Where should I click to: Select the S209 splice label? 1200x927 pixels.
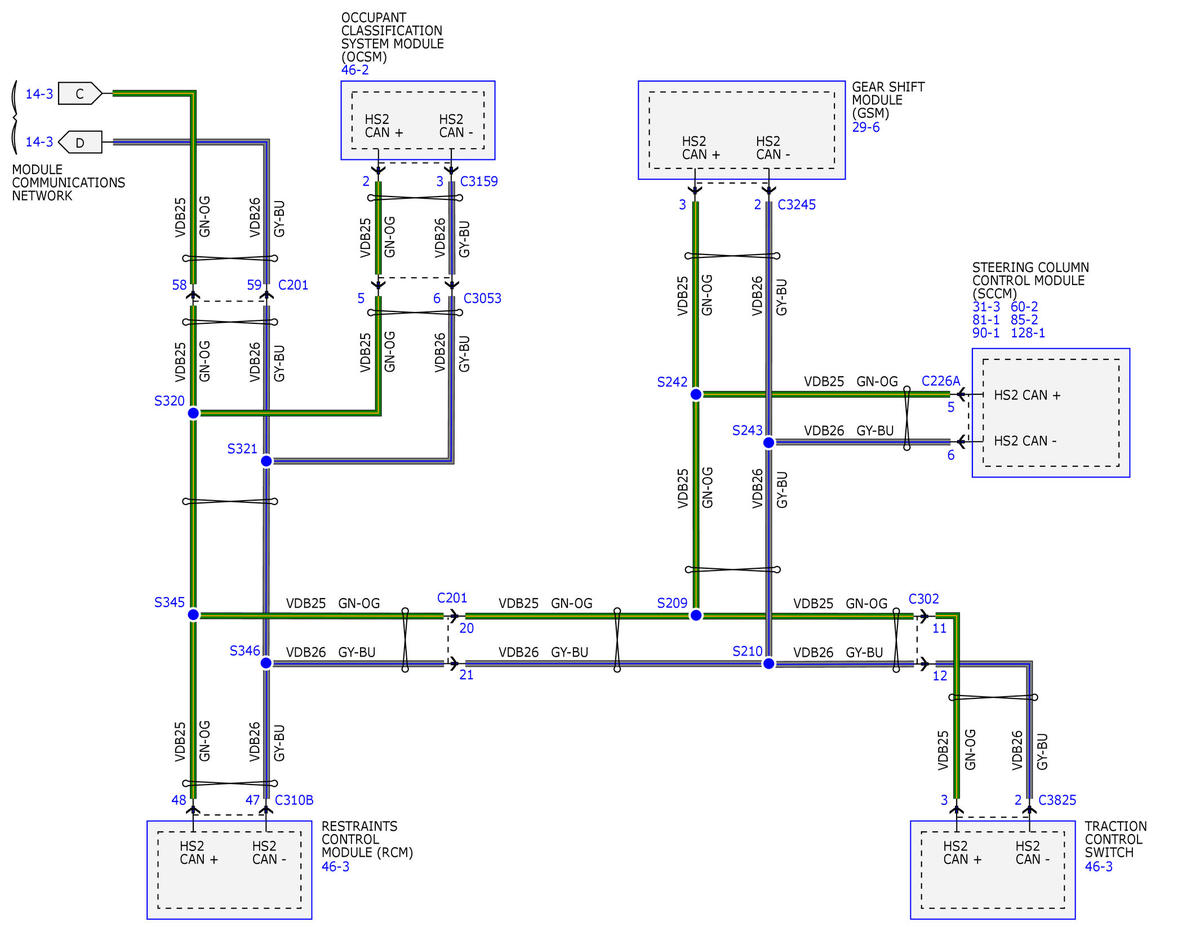[673, 603]
